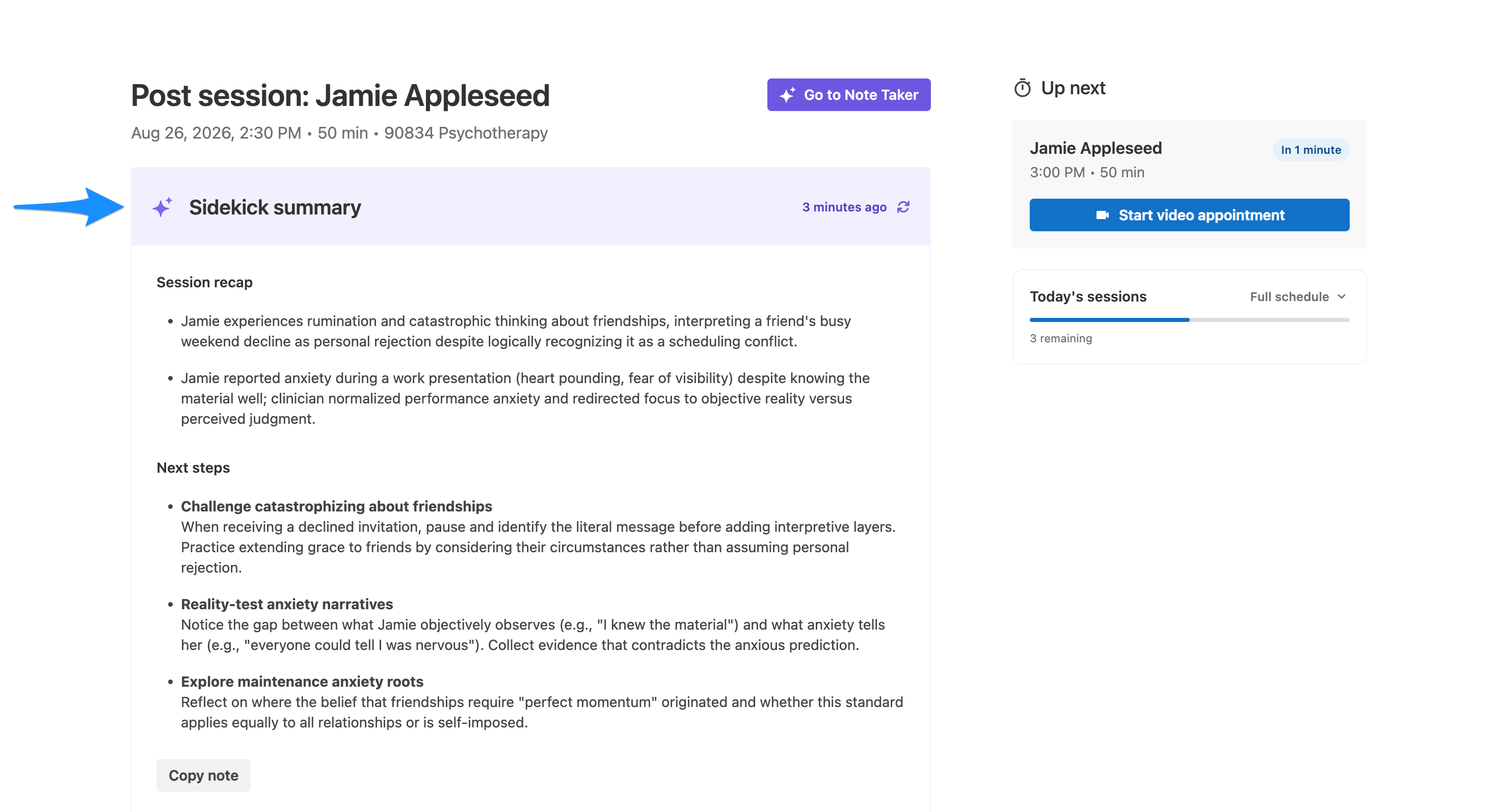Start video appointment with Jamie Appleseed
The image size is (1498, 812).
coord(1189,215)
